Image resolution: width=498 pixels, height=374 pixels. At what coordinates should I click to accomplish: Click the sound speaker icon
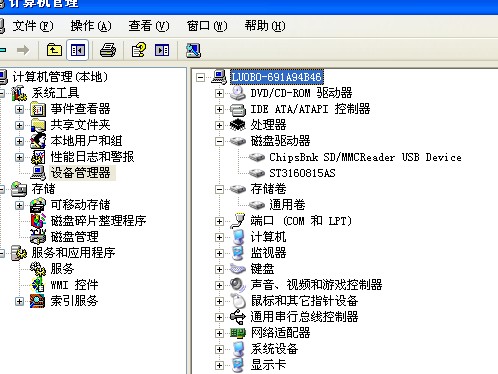[x=238, y=285]
